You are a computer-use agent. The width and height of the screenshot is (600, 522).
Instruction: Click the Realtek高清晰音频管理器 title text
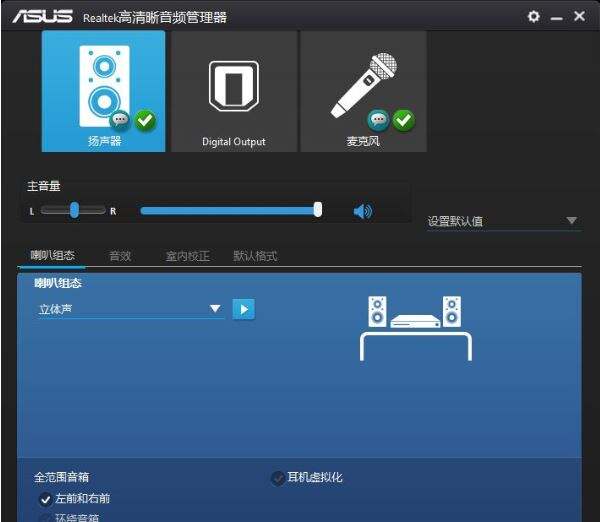pyautogui.click(x=155, y=17)
